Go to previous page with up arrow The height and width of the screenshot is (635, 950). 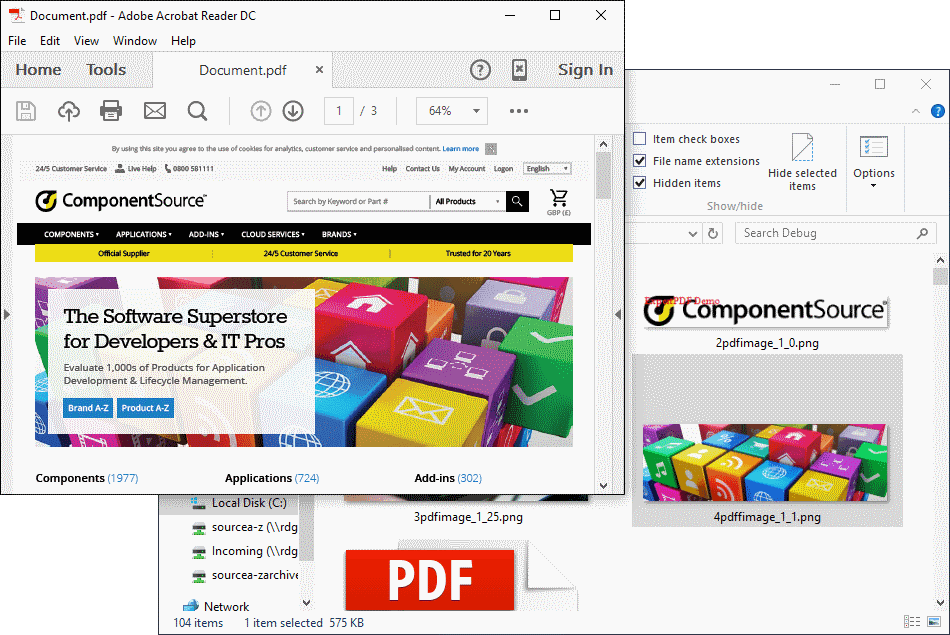point(261,111)
